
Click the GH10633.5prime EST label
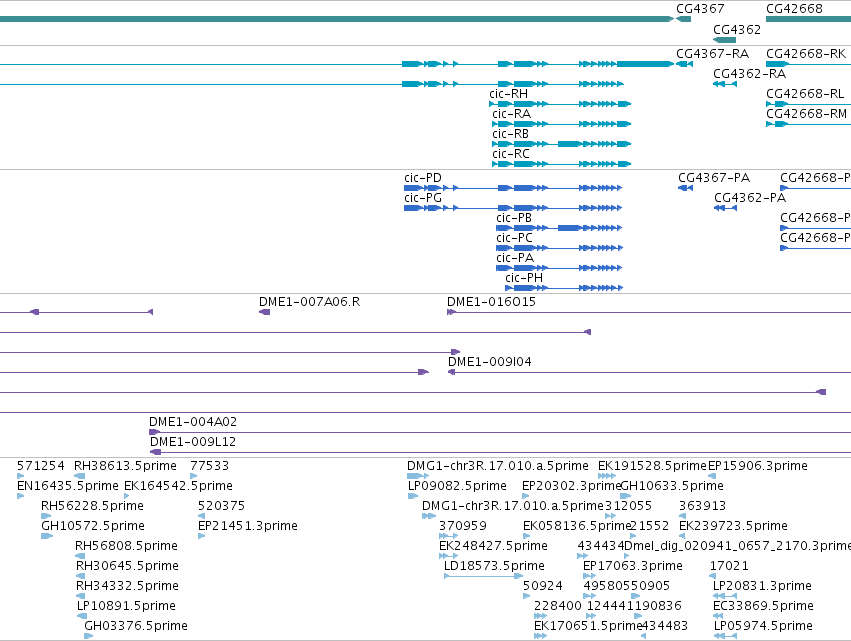tap(672, 486)
